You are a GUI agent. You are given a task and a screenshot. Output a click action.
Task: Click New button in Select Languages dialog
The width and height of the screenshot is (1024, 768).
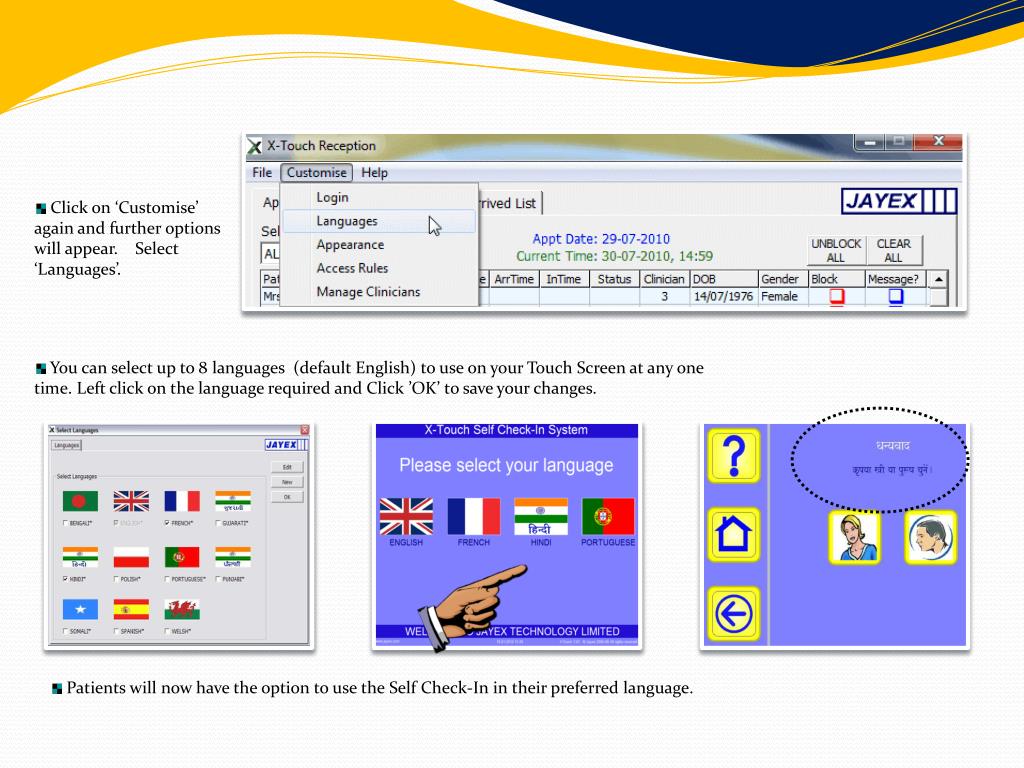[287, 482]
